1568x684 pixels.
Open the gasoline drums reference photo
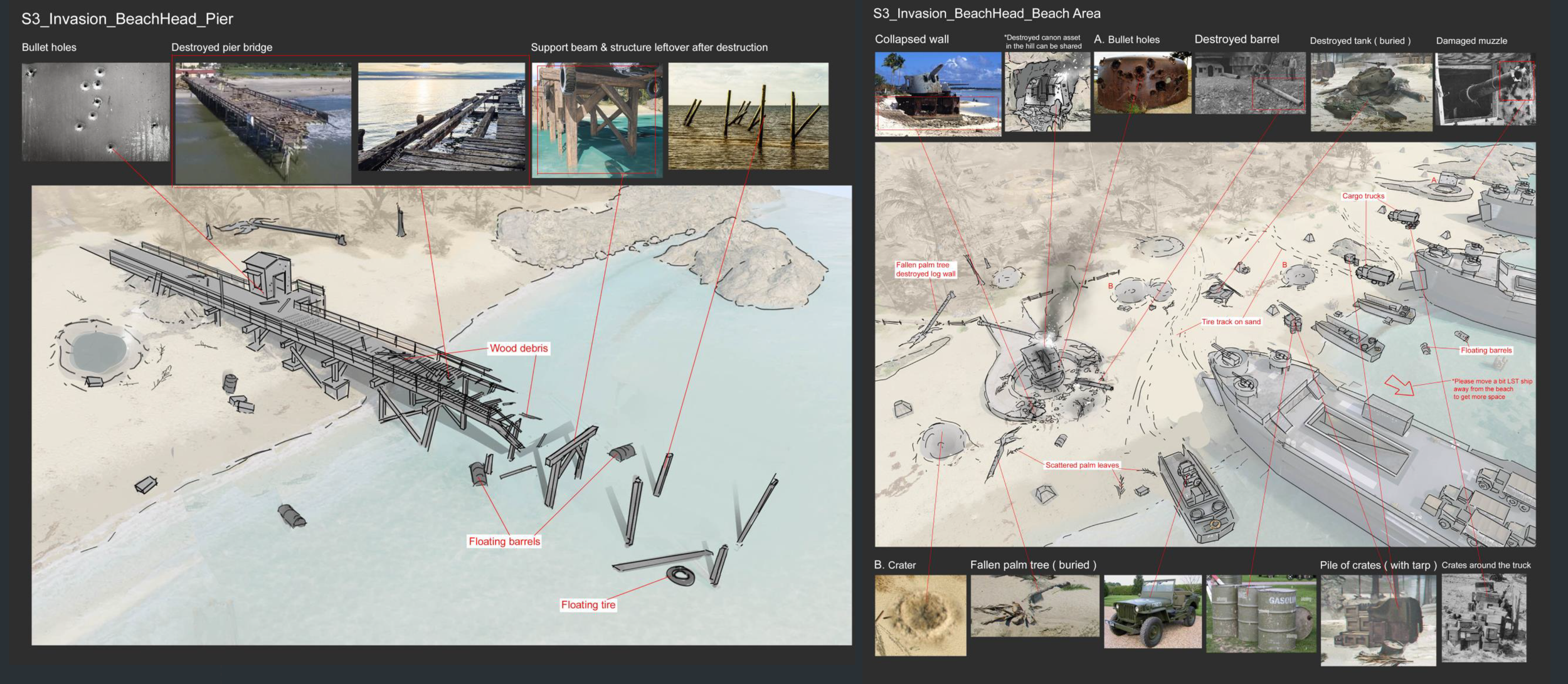click(1261, 614)
